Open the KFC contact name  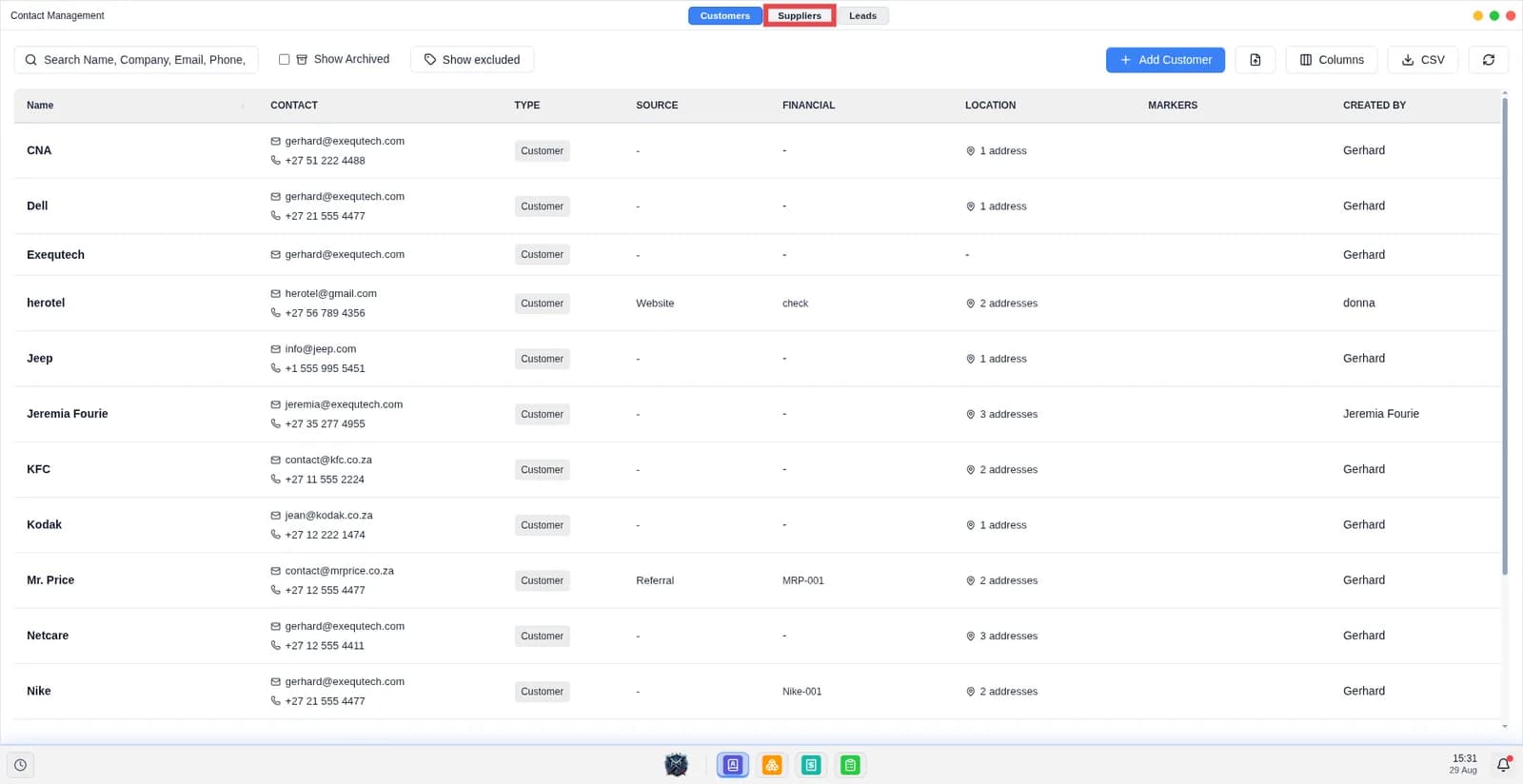[38, 469]
